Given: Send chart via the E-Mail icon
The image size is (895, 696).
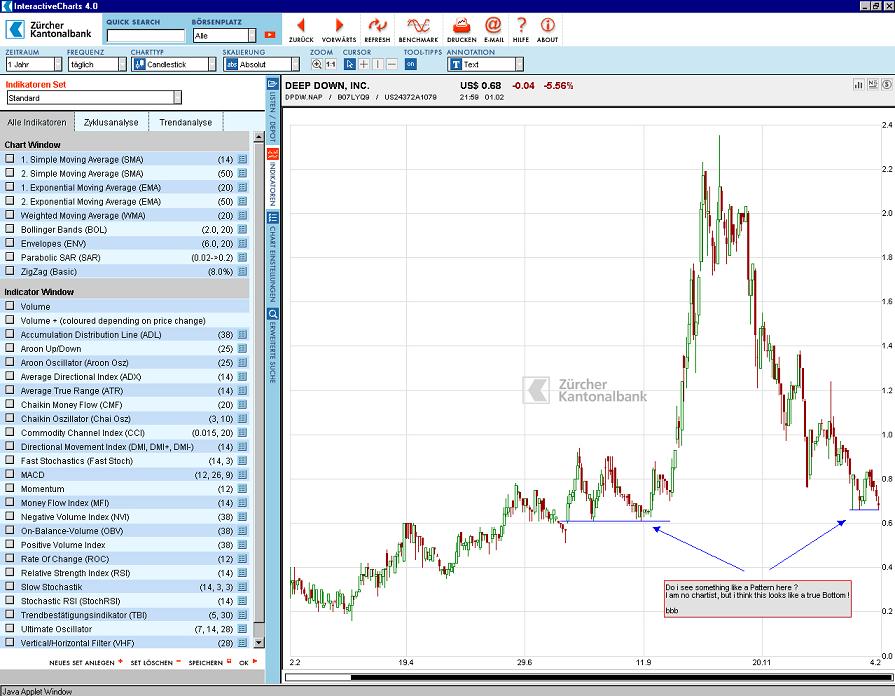Looking at the screenshot, I should [x=493, y=25].
